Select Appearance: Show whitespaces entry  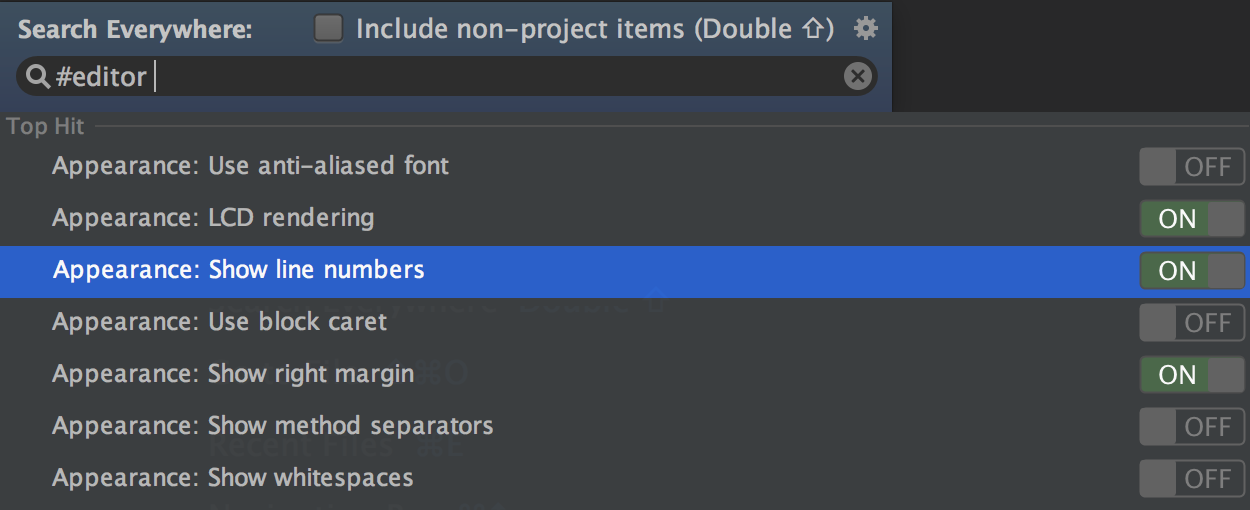click(x=232, y=478)
